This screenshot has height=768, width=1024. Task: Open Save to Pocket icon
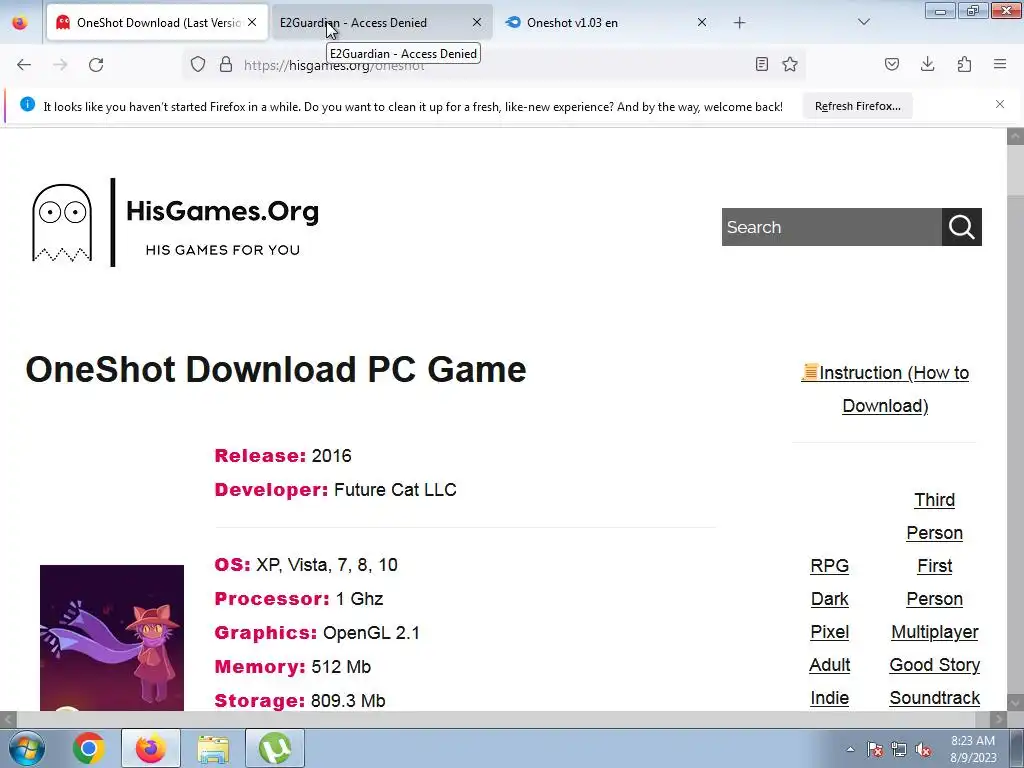click(x=892, y=64)
